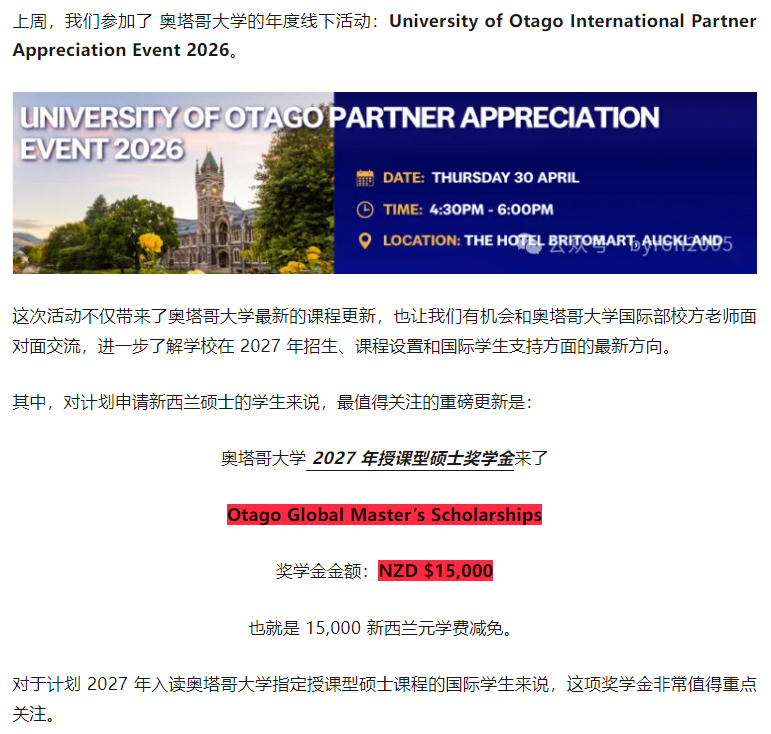
Task: Click highlighted amount 'NZD $15,000'
Action: (x=436, y=571)
